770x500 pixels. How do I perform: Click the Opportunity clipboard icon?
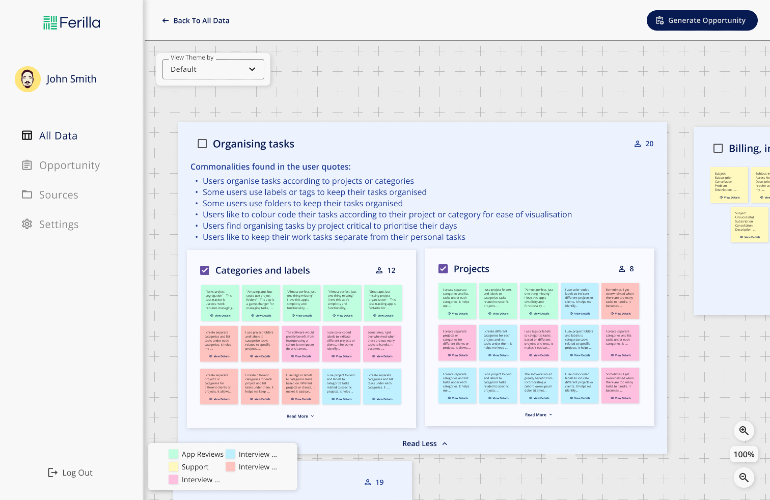[x=27, y=165]
